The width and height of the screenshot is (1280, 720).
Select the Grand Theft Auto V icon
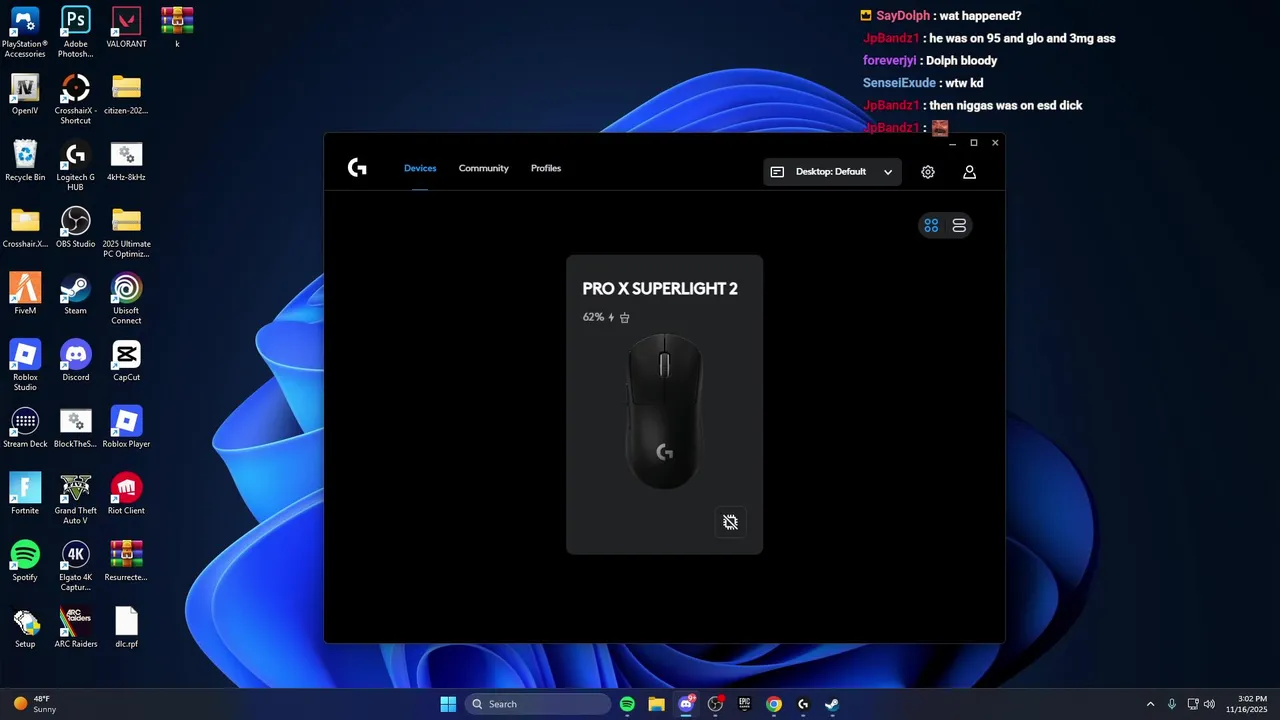click(75, 499)
